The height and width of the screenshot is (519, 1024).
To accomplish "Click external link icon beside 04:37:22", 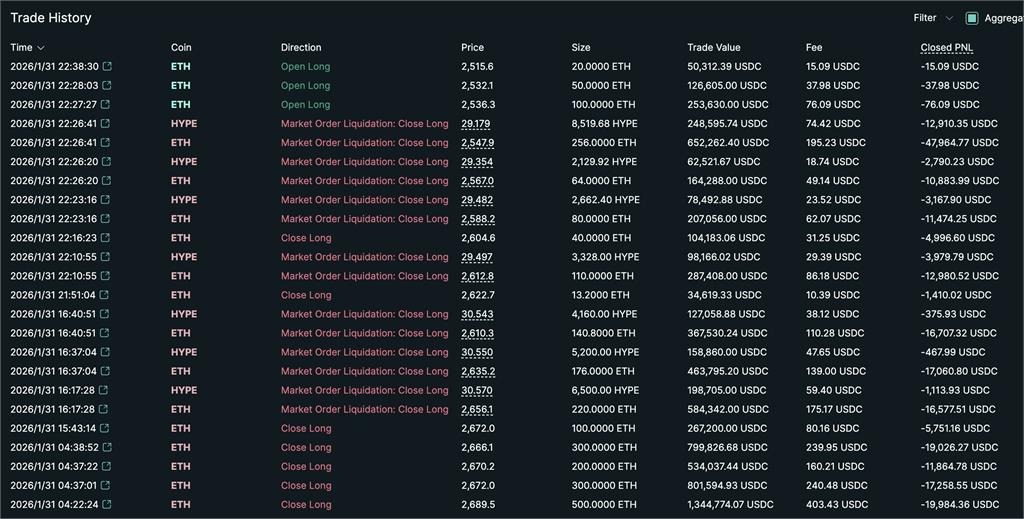I will click(107, 467).
